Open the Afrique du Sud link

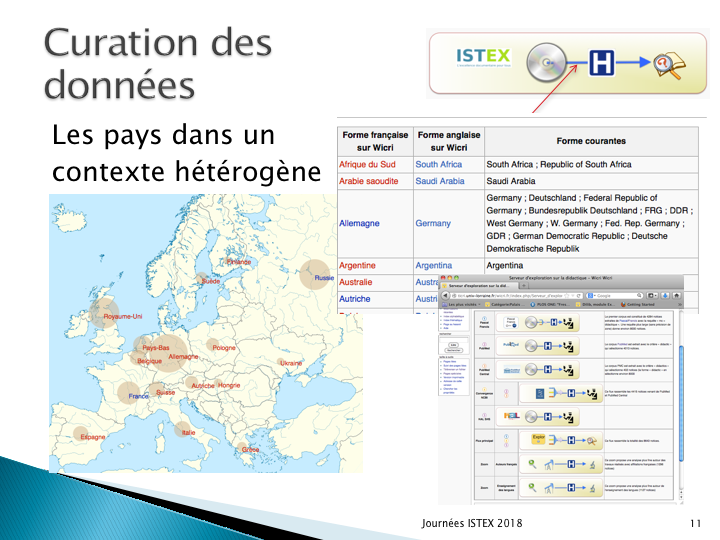(x=367, y=164)
